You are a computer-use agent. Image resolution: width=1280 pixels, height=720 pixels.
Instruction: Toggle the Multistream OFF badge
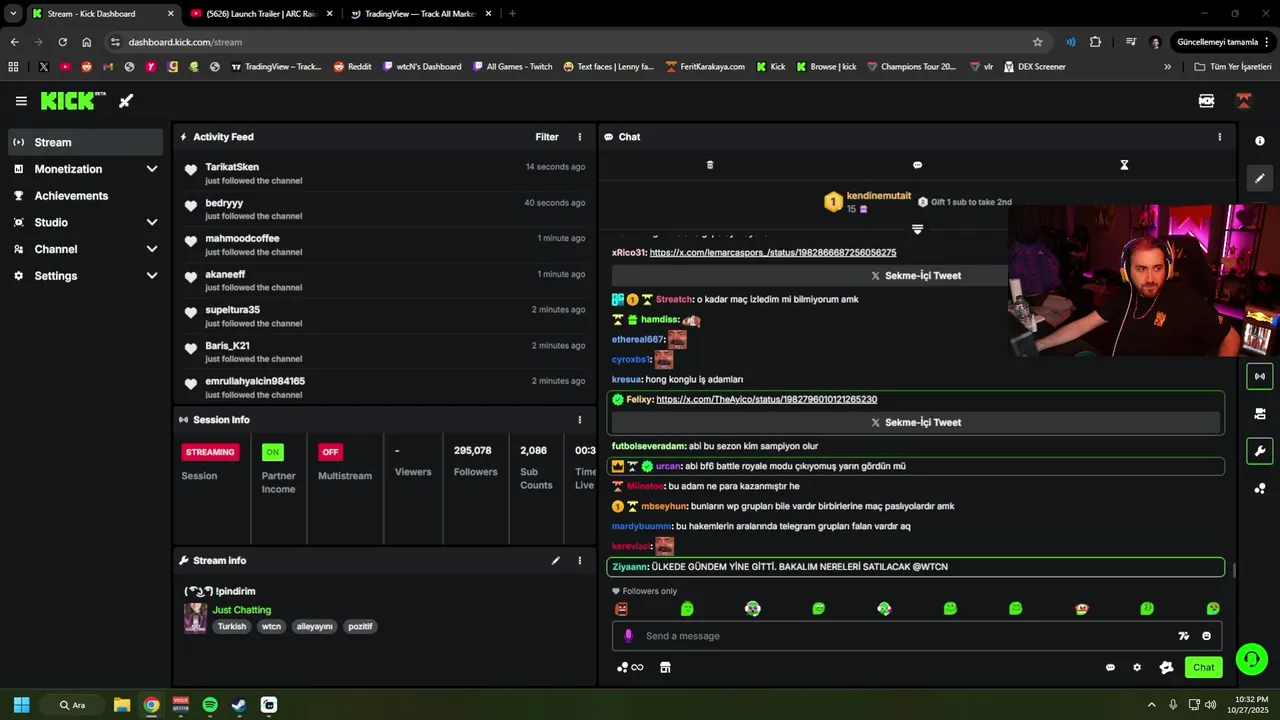tap(330, 452)
